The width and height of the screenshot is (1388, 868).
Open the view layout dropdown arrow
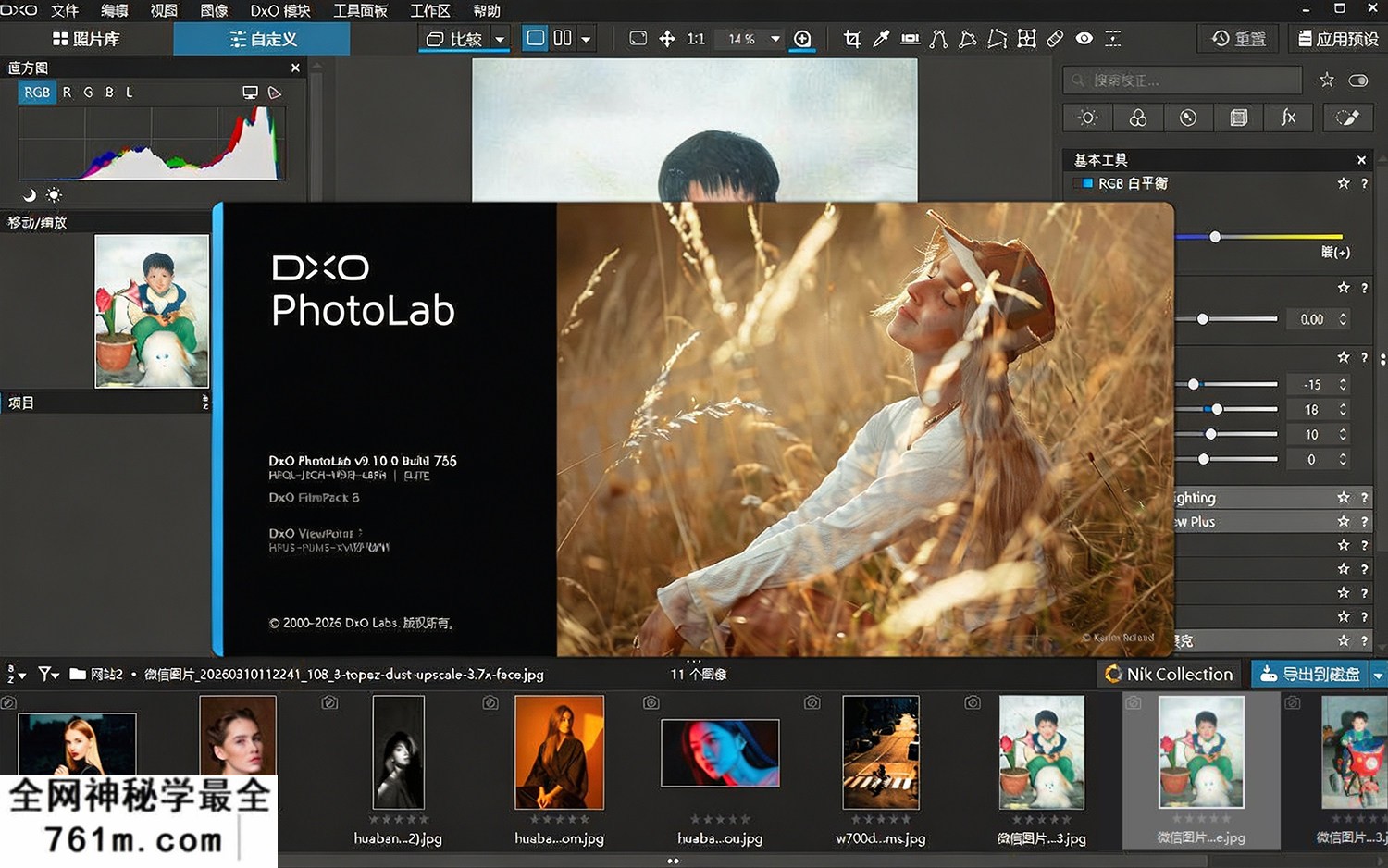tap(586, 39)
